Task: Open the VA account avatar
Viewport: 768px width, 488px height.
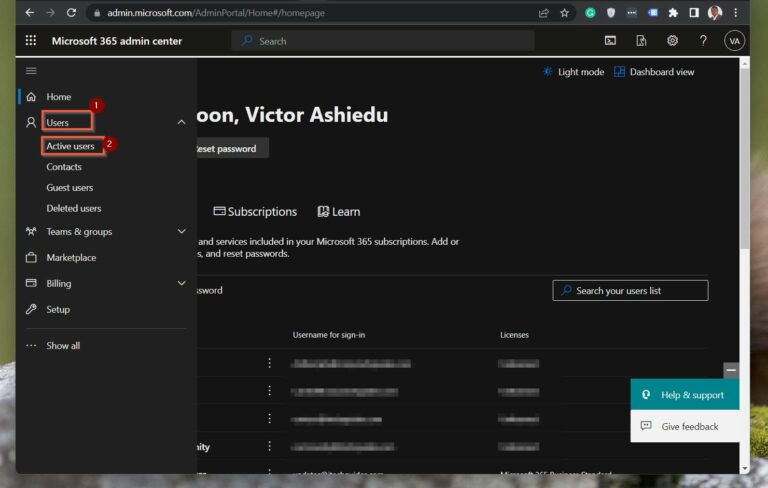Action: [x=734, y=41]
